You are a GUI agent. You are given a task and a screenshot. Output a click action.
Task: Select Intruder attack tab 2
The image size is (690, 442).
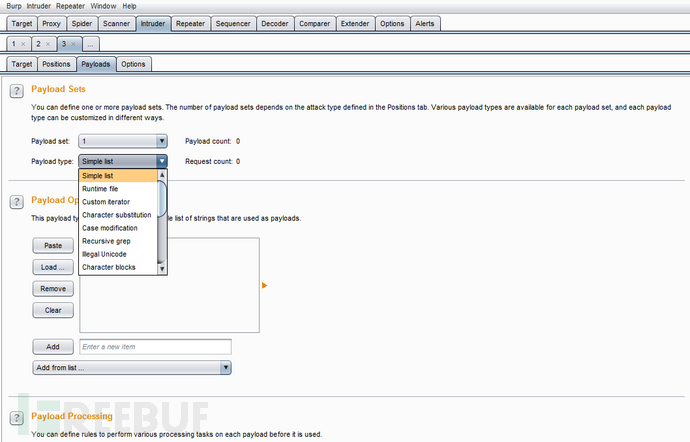(x=39, y=44)
